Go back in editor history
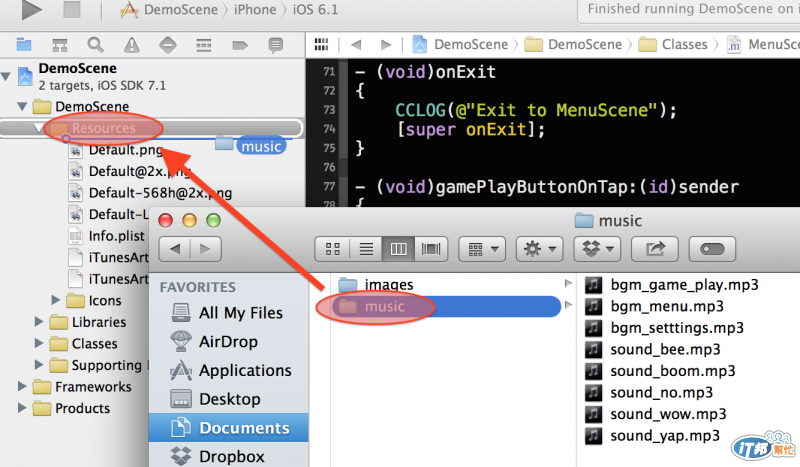The height and width of the screenshot is (467, 800). tap(356, 45)
